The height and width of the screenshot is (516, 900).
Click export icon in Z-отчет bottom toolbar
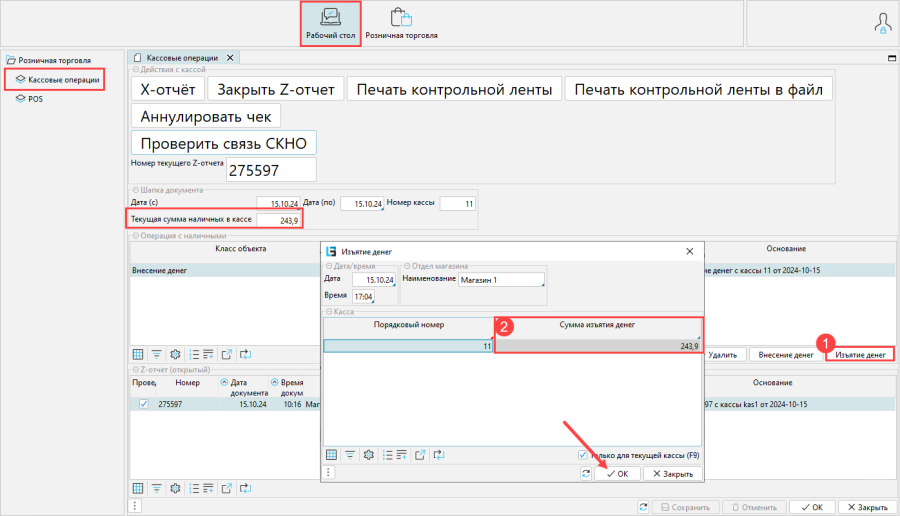coord(225,488)
